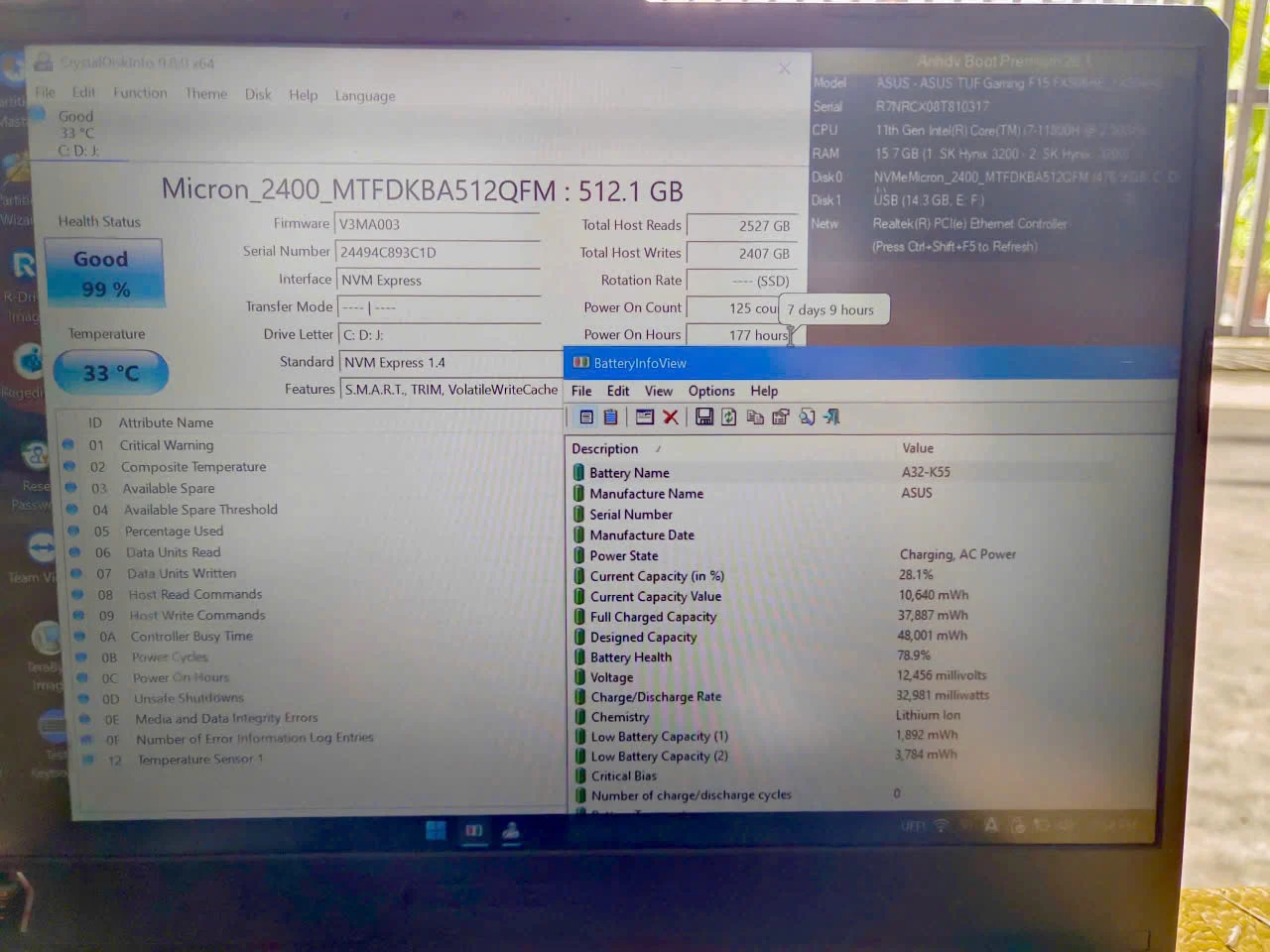Click the Wi-Fi icon in system tray
1270x952 pixels.
pos(941,826)
